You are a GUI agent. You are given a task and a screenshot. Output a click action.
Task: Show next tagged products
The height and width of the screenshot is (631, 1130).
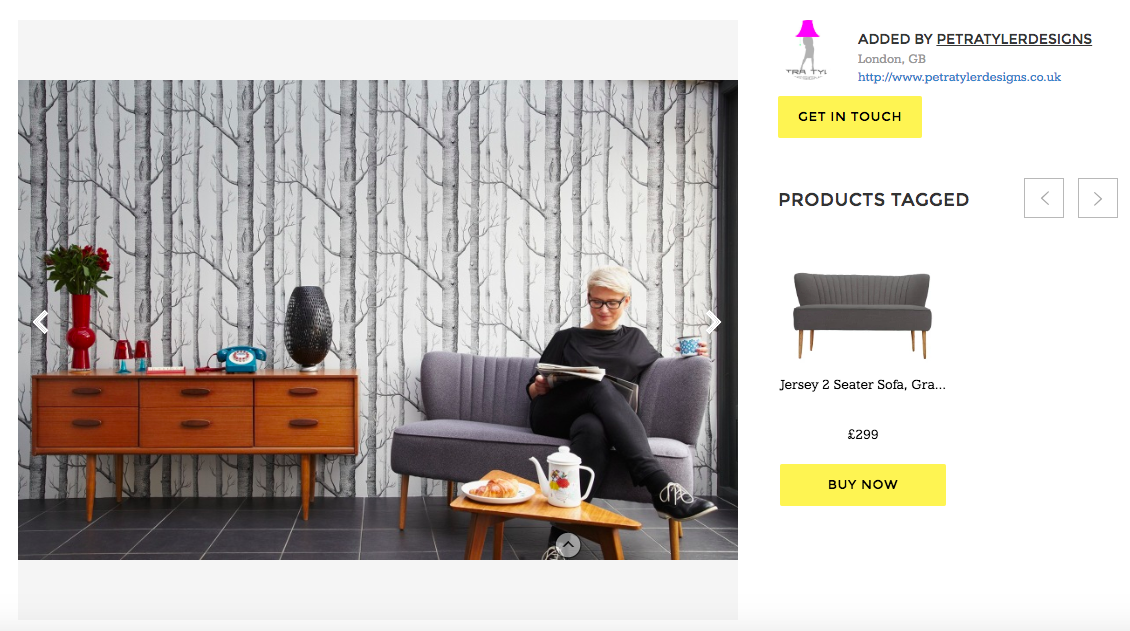click(x=1098, y=198)
